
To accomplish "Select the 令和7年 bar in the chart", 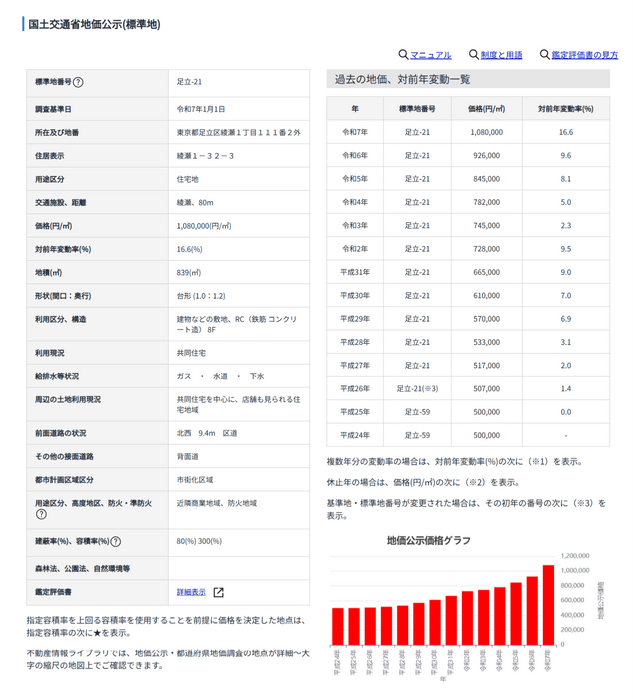I will [x=548, y=605].
